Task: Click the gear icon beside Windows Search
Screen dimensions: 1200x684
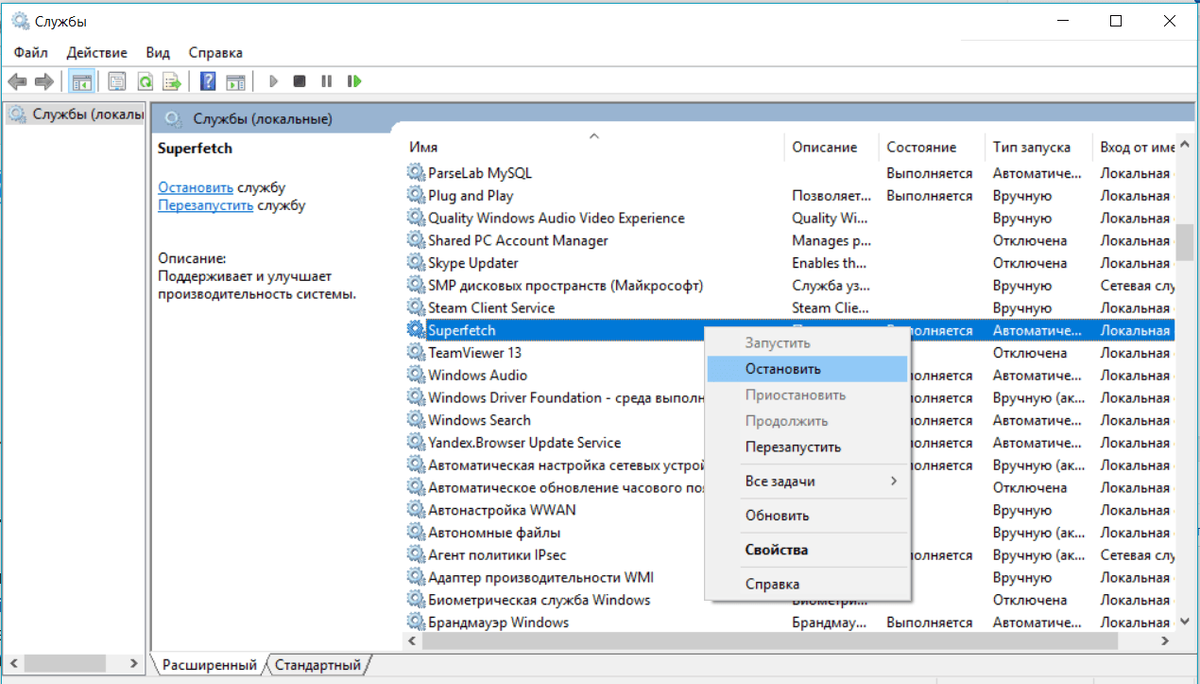Action: (x=416, y=420)
